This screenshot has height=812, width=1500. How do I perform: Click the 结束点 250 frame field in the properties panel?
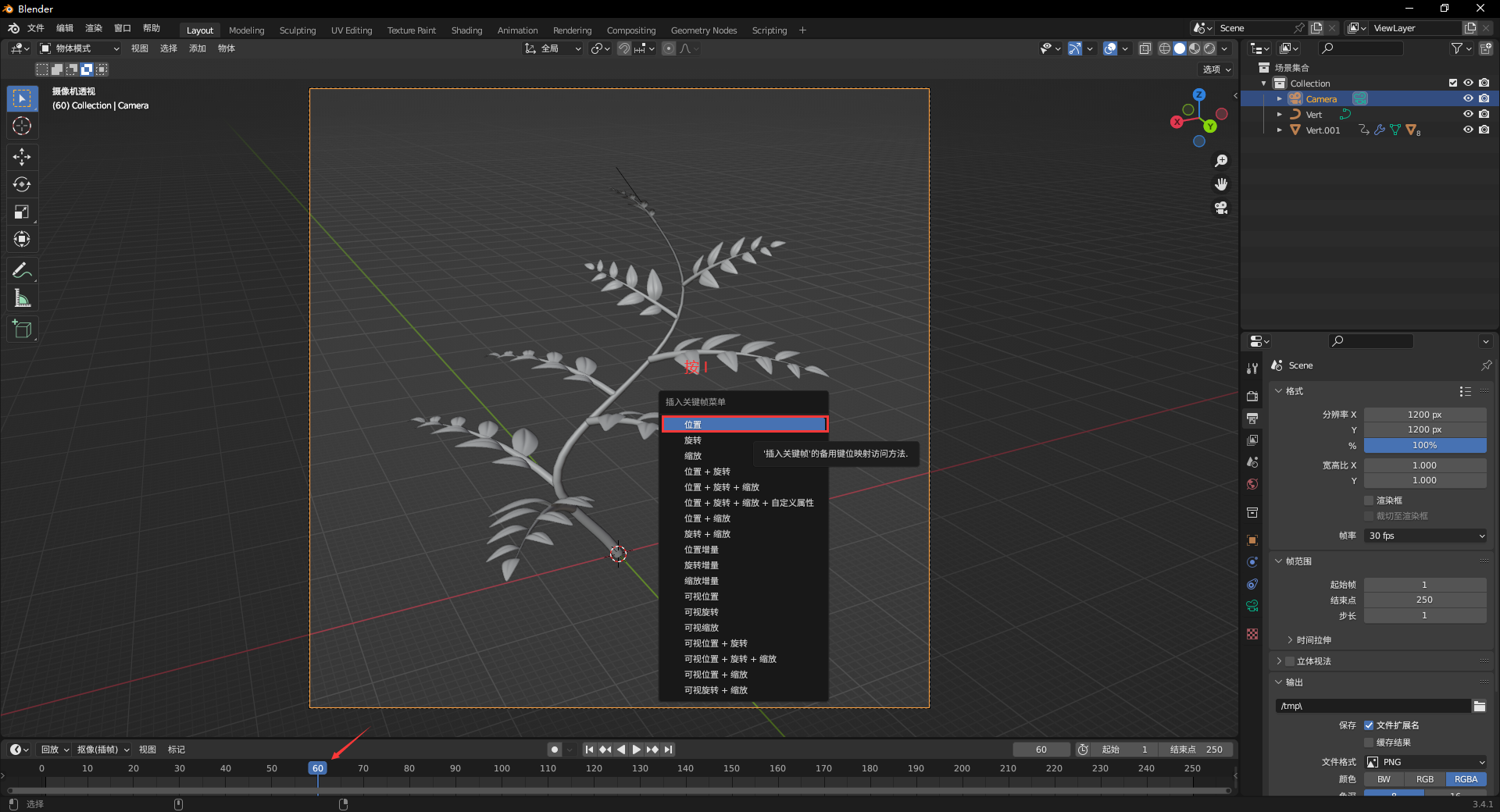[x=1424, y=600]
